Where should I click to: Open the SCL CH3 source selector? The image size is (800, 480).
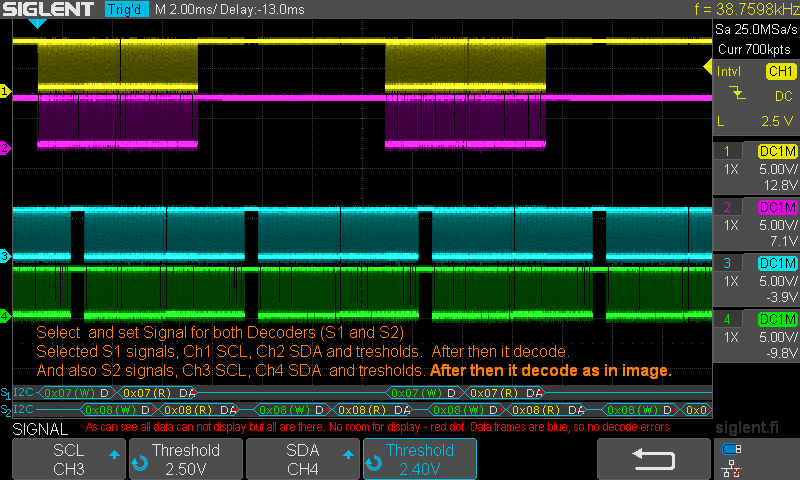[69, 459]
